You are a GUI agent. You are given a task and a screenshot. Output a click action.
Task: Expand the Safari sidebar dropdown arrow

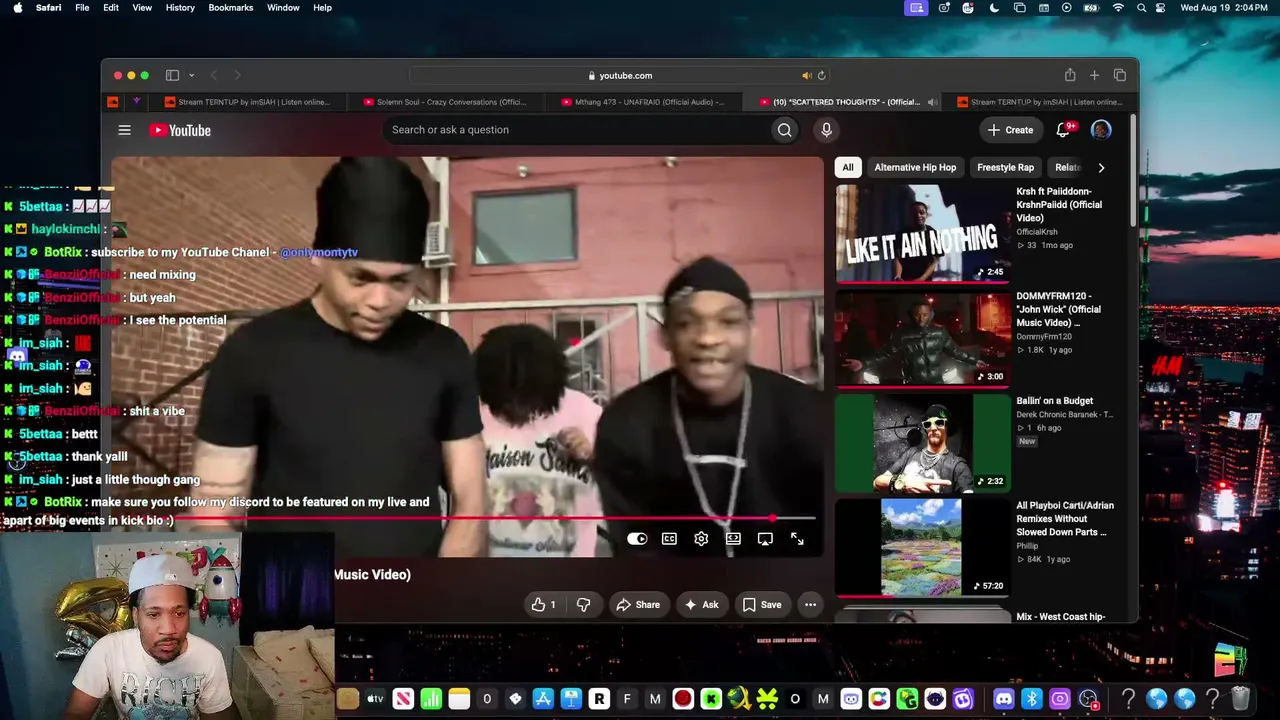pyautogui.click(x=190, y=75)
